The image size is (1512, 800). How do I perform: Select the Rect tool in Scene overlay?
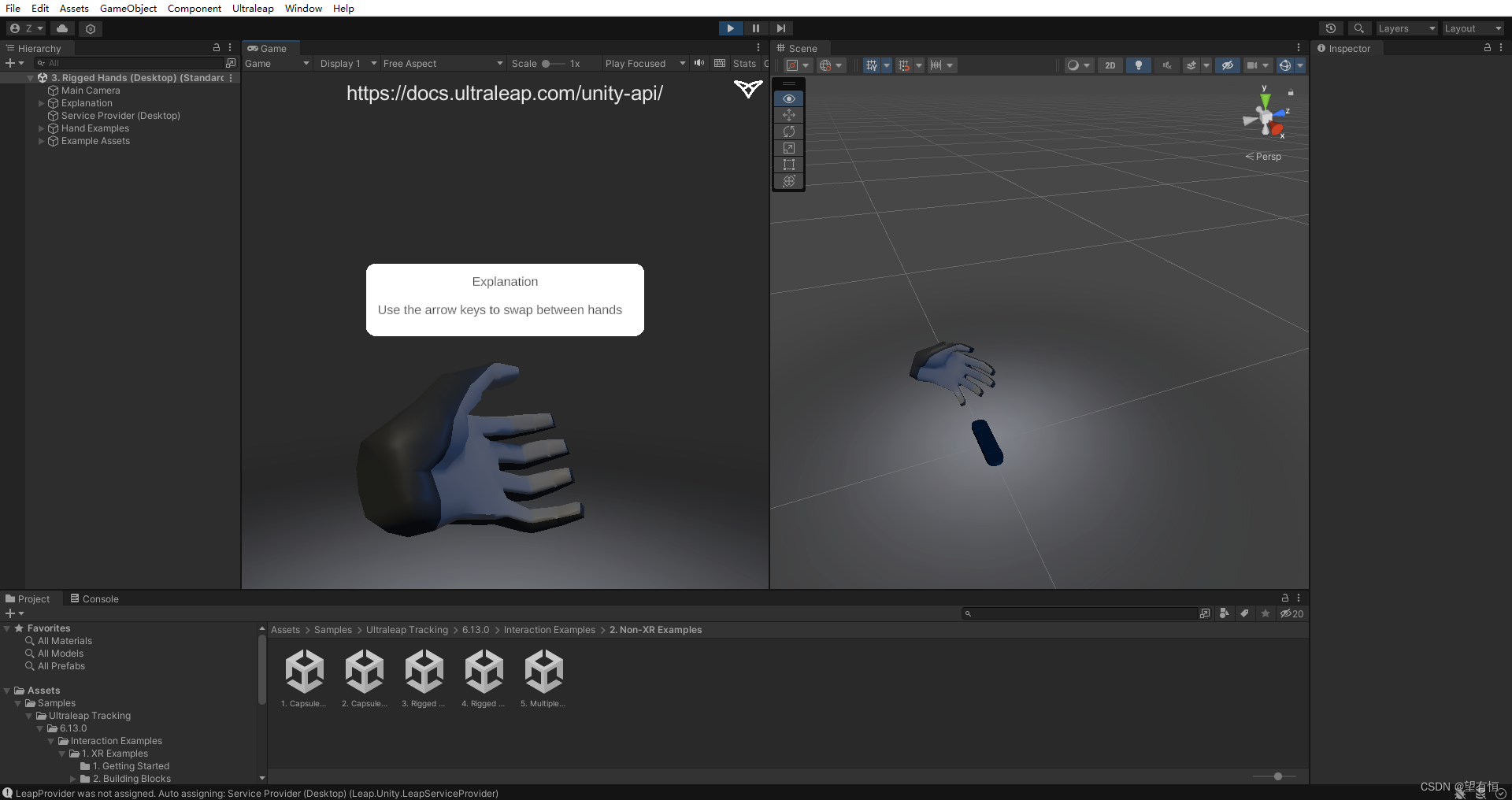coord(788,165)
